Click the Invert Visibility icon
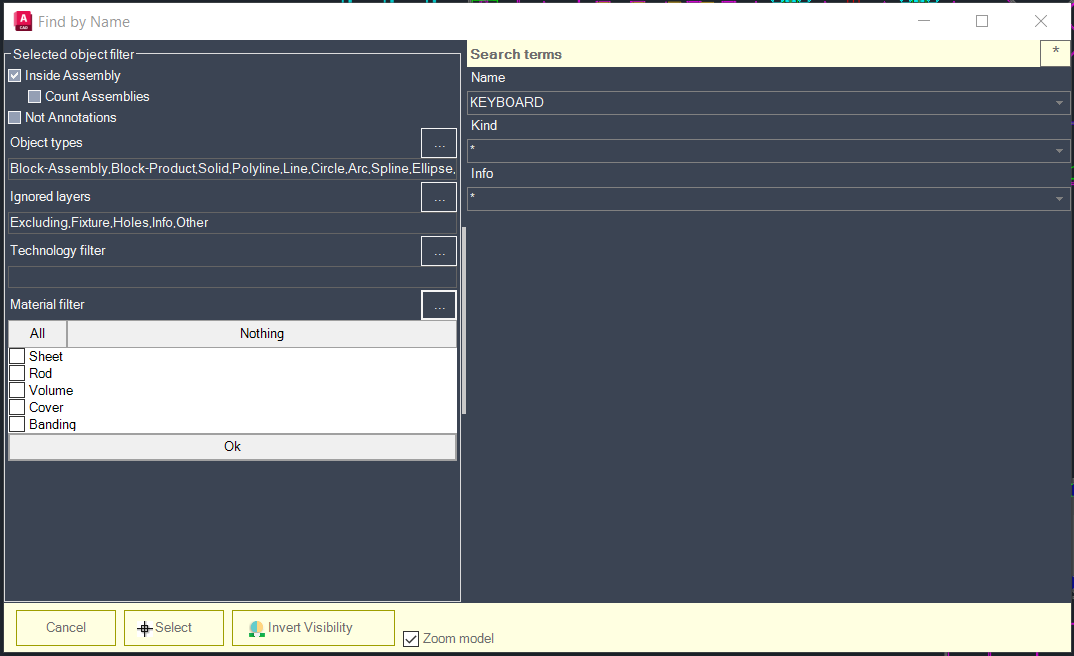The width and height of the screenshot is (1074, 656). [x=257, y=629]
